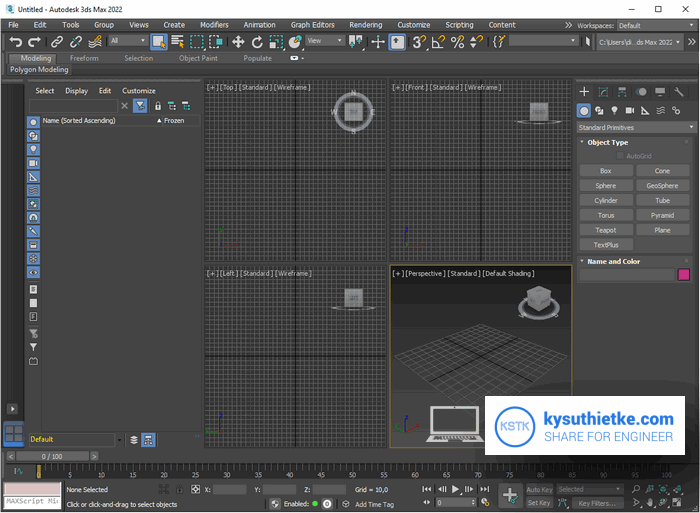Click the Set Key mode button
700x513 pixels.
pos(539,503)
